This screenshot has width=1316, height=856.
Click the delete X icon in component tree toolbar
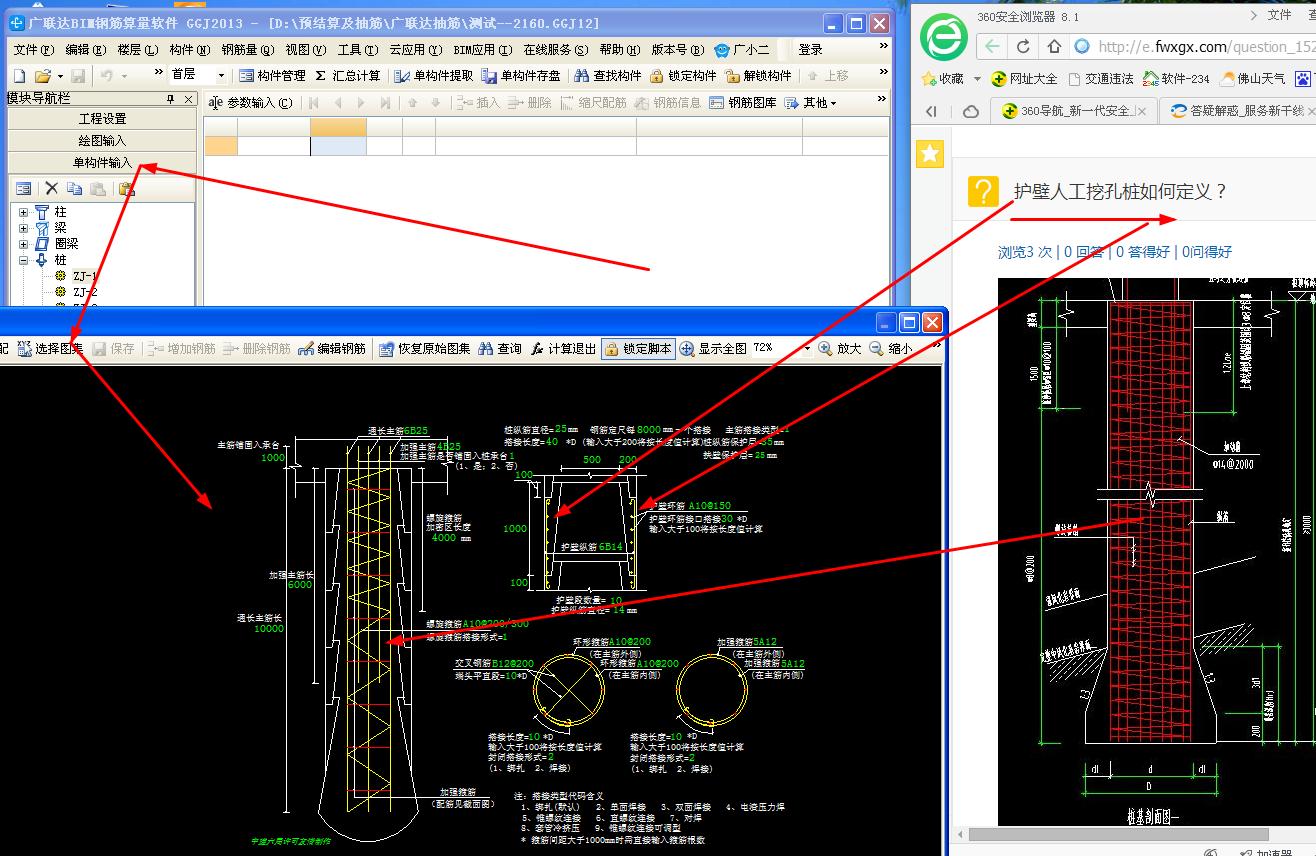pyautogui.click(x=52, y=188)
